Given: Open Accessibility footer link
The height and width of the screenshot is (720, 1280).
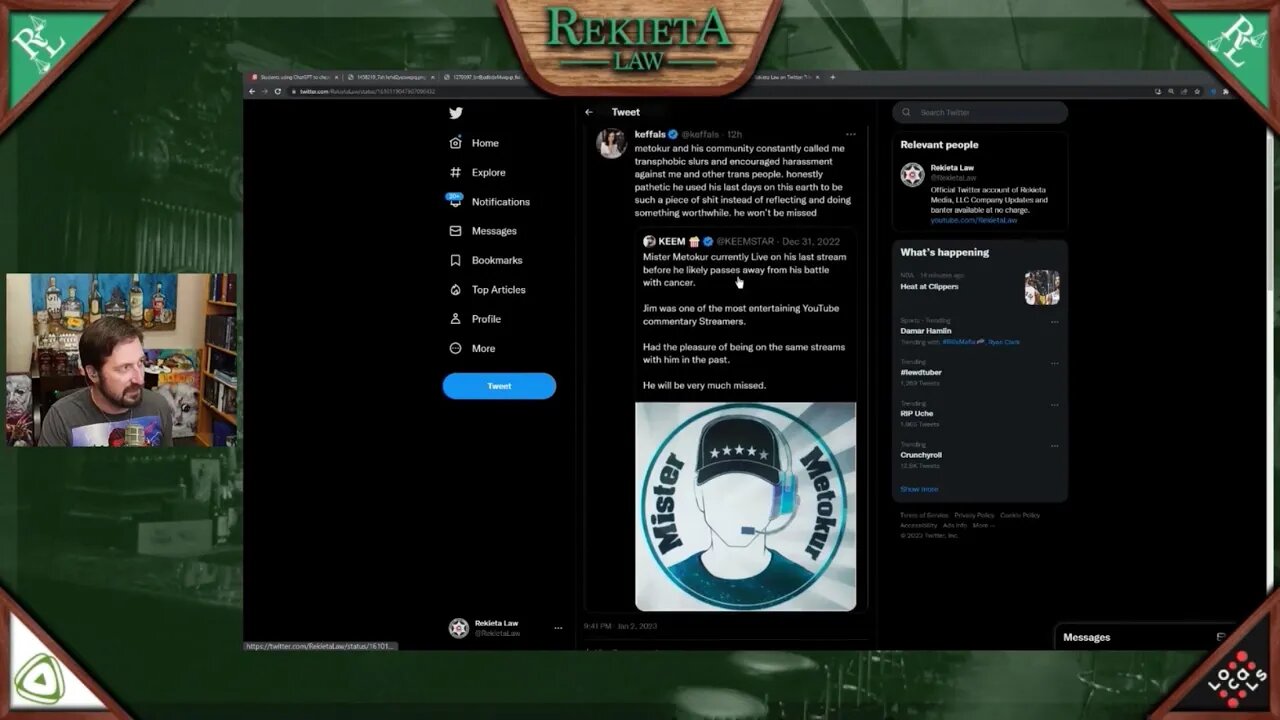Looking at the screenshot, I should [918, 525].
